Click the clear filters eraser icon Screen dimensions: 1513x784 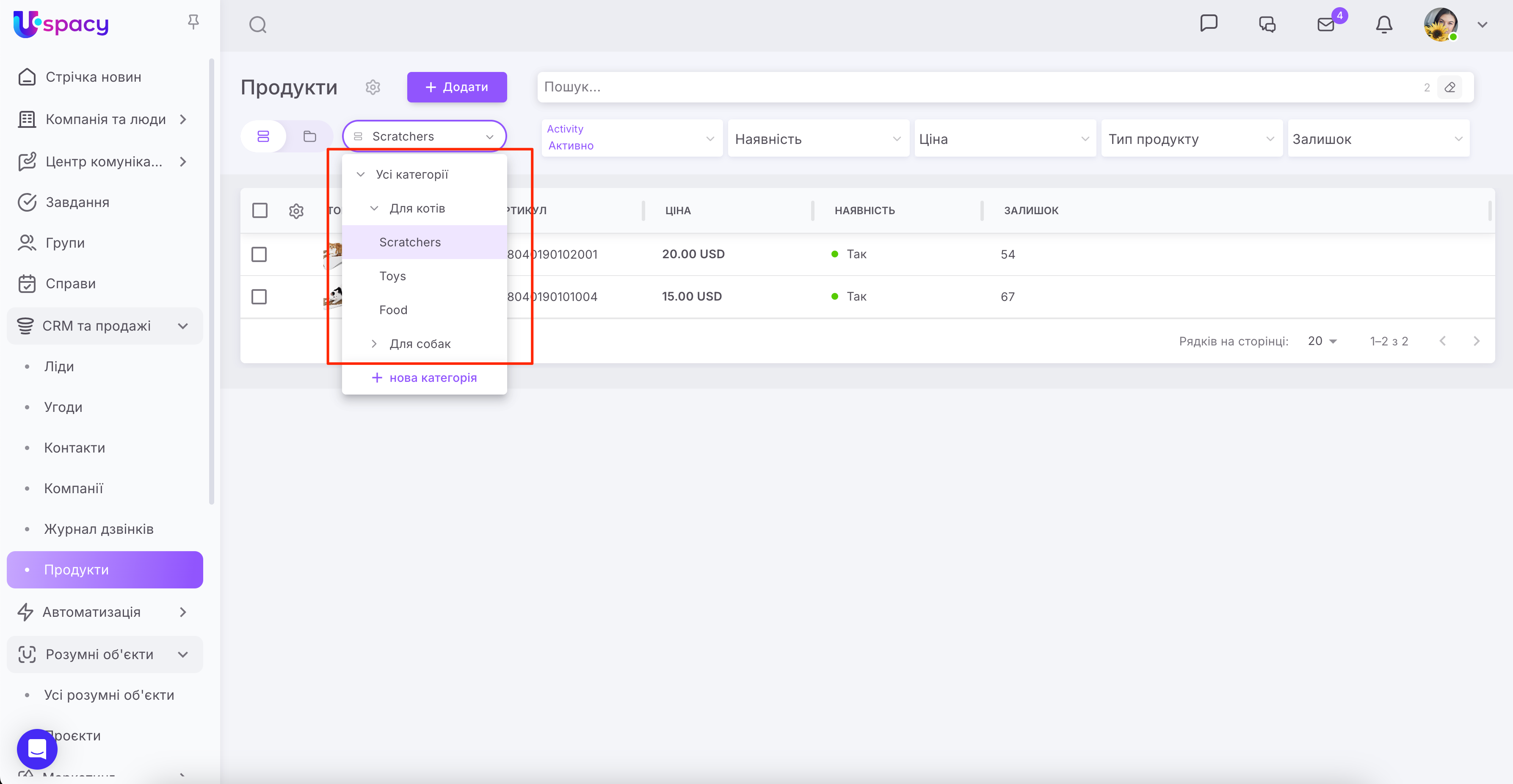1449,88
